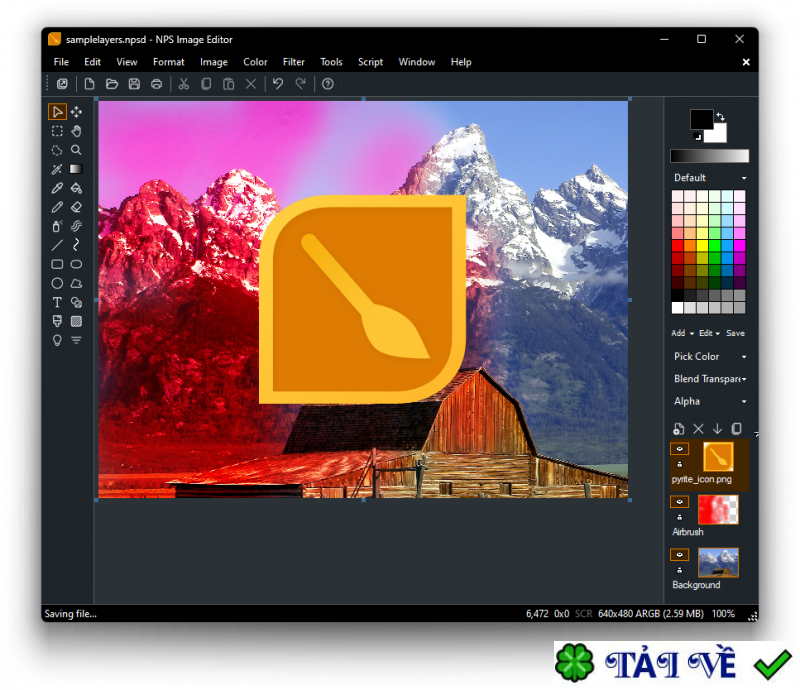Screen dimensions: 800x690
Task: Print using the printer toolbar icon
Action: 157,84
